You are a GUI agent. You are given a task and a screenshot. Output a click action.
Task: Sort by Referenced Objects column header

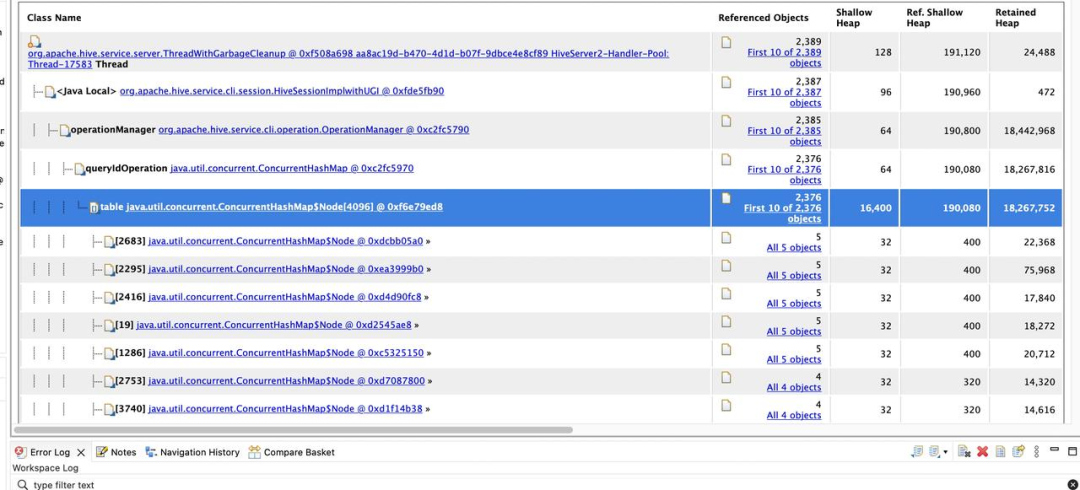tap(763, 18)
